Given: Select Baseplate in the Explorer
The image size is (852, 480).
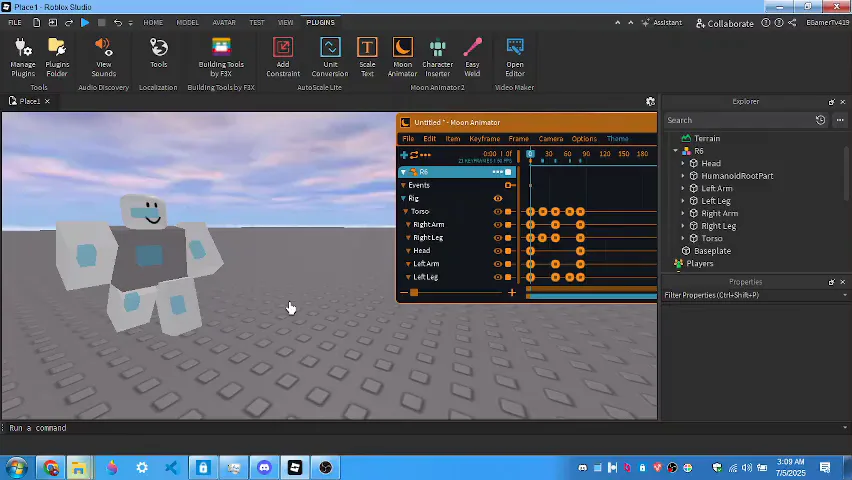Looking at the screenshot, I should [x=712, y=251].
